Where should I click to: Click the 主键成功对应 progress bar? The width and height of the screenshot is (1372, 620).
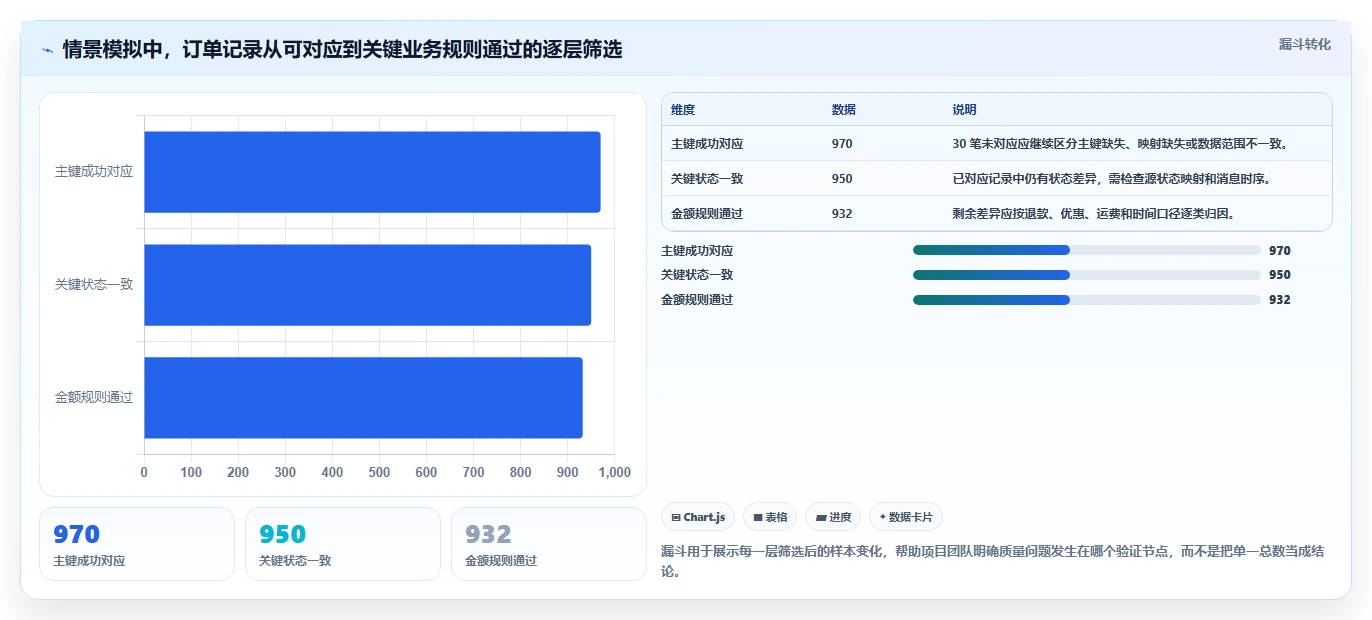click(x=1087, y=250)
